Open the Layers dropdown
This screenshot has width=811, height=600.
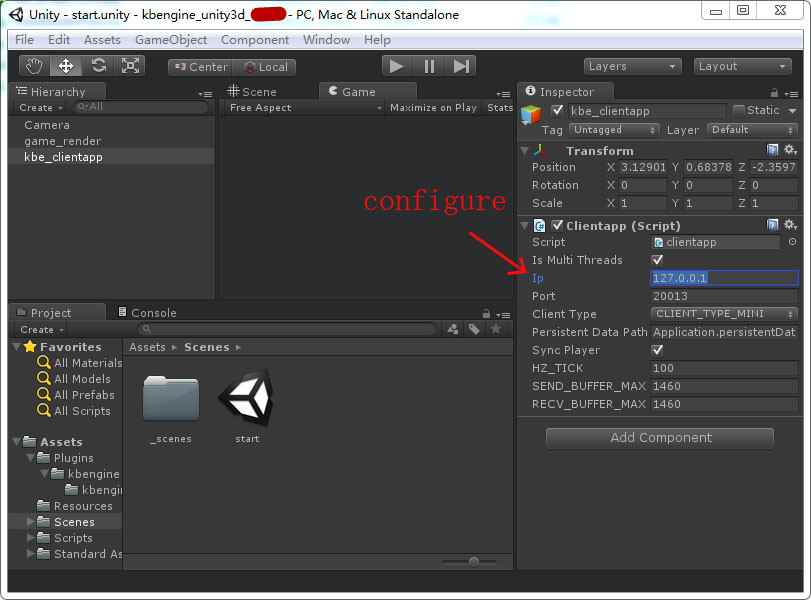(633, 66)
